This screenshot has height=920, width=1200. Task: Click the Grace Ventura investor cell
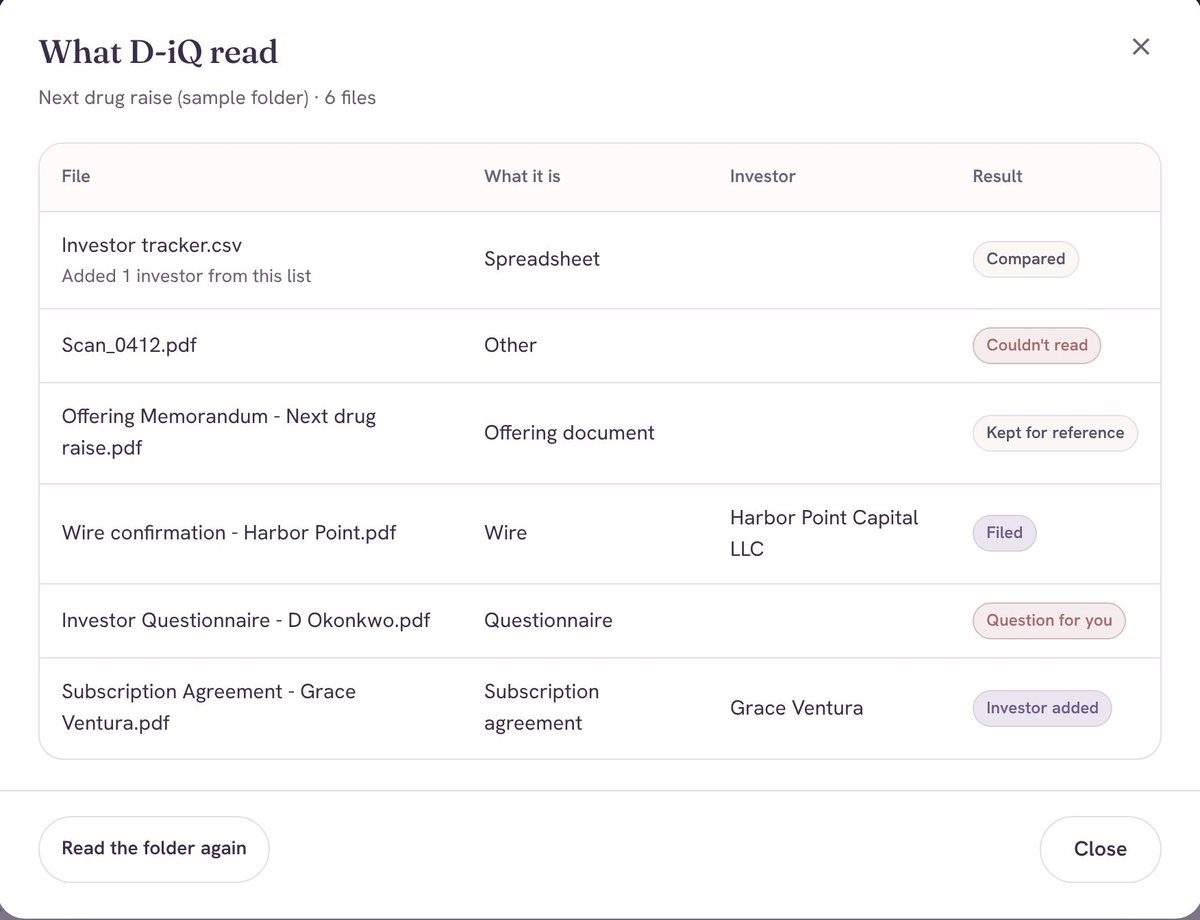[x=797, y=708]
